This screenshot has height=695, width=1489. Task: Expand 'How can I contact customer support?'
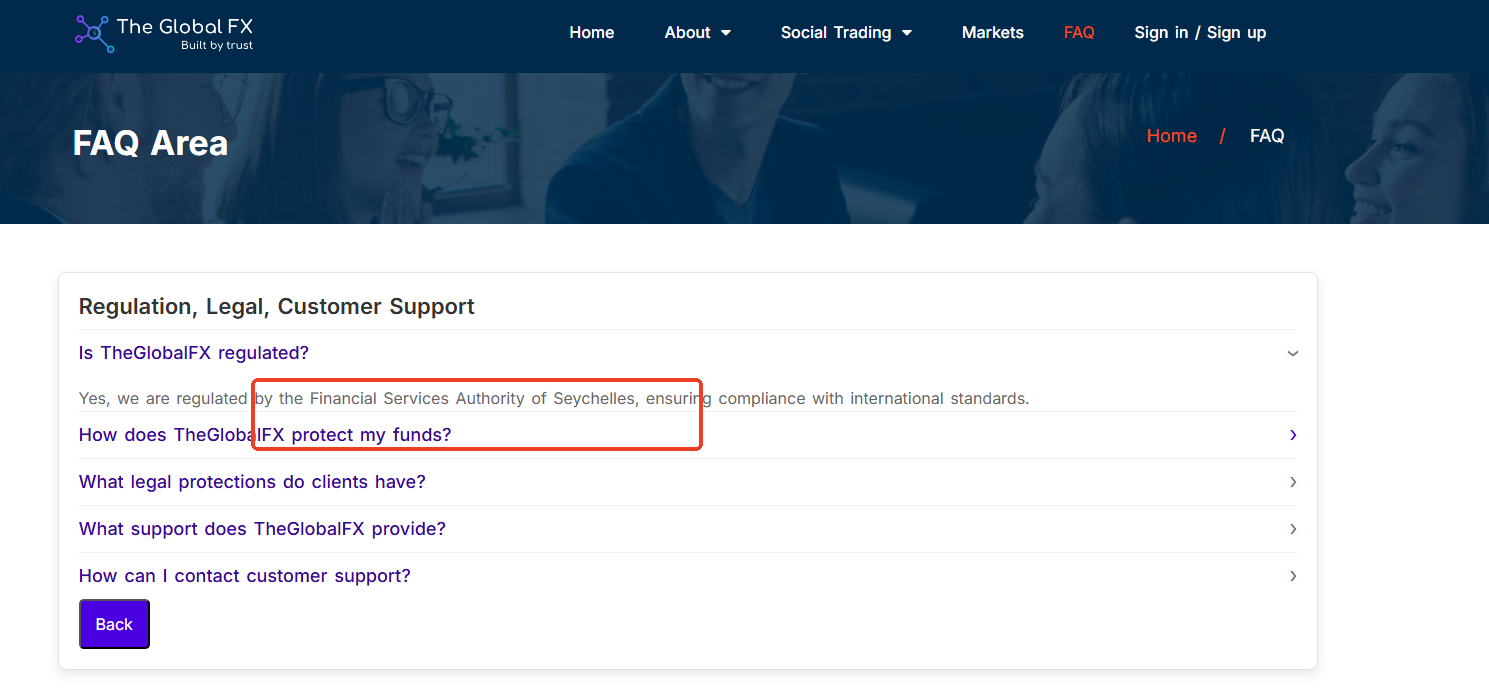click(x=687, y=576)
